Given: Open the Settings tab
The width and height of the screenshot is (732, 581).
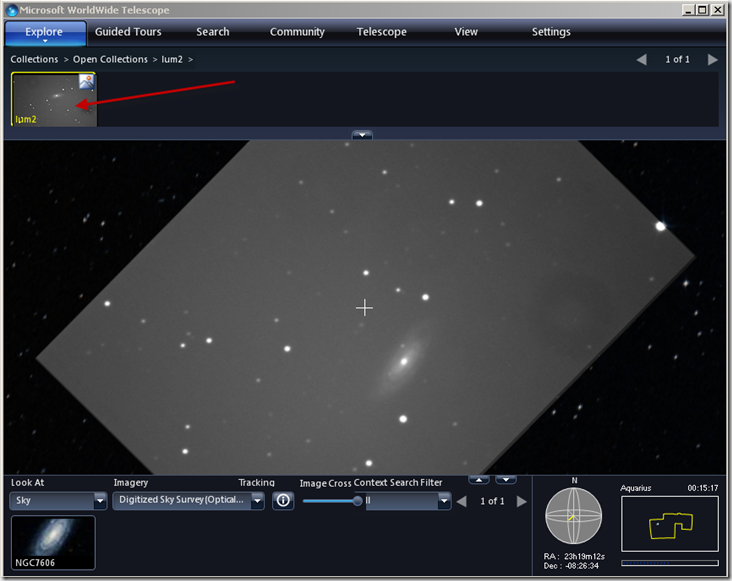Looking at the screenshot, I should [x=551, y=32].
